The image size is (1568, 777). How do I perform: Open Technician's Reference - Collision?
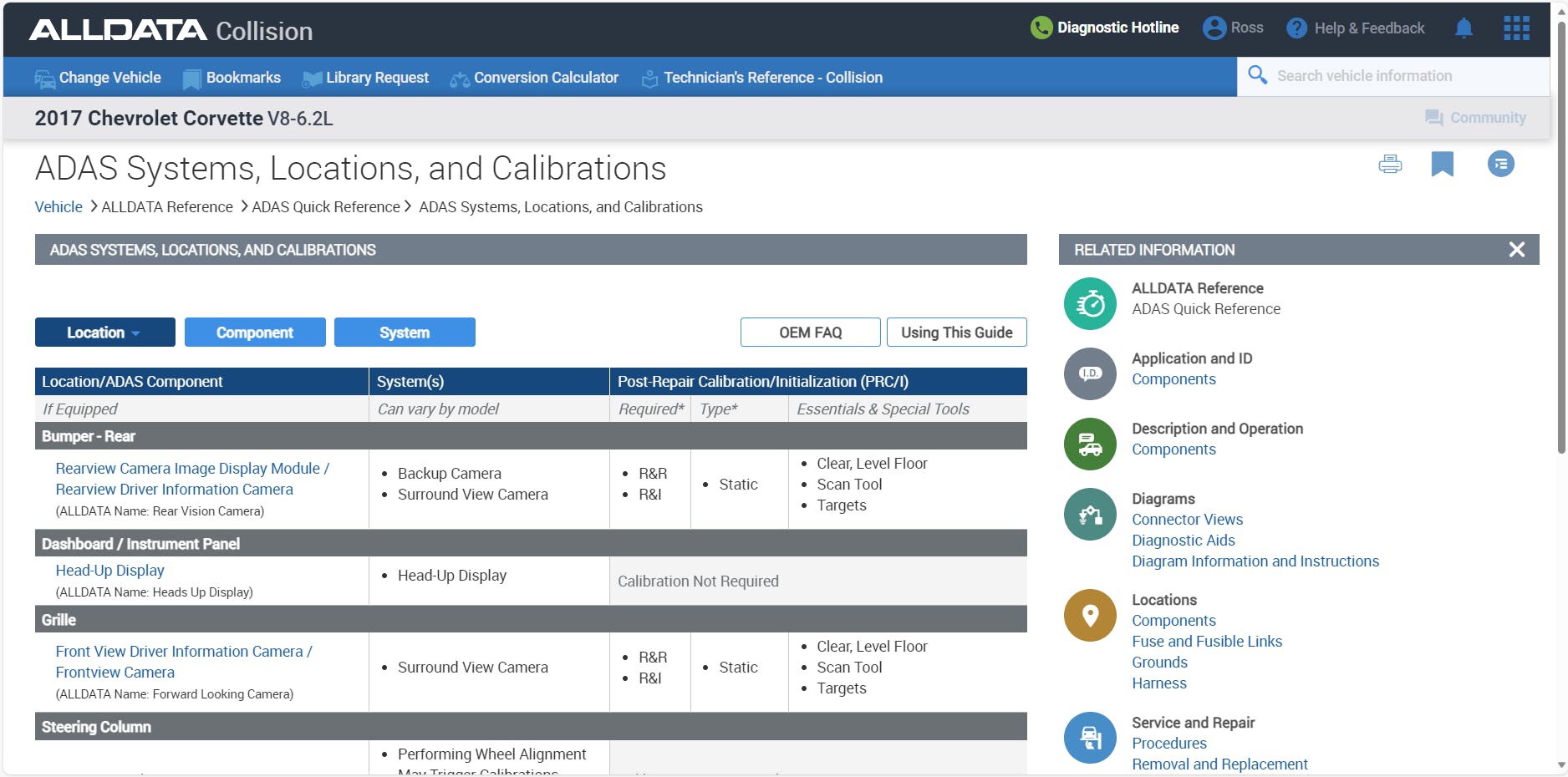point(773,77)
